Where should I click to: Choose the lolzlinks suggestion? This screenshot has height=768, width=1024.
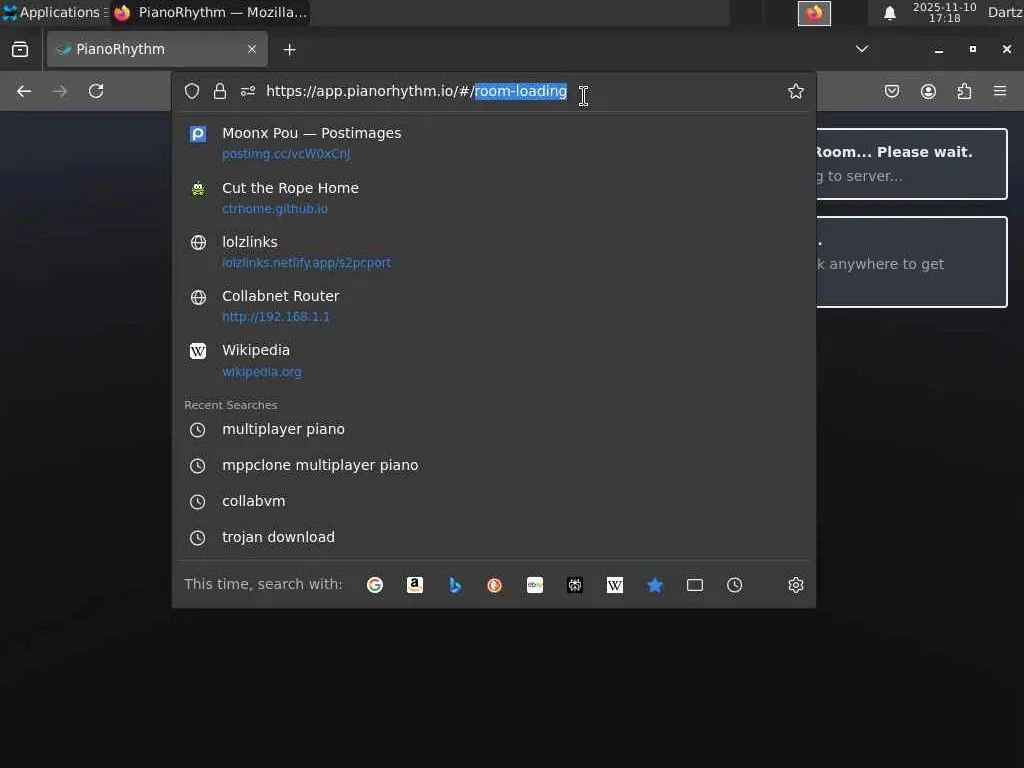(493, 251)
